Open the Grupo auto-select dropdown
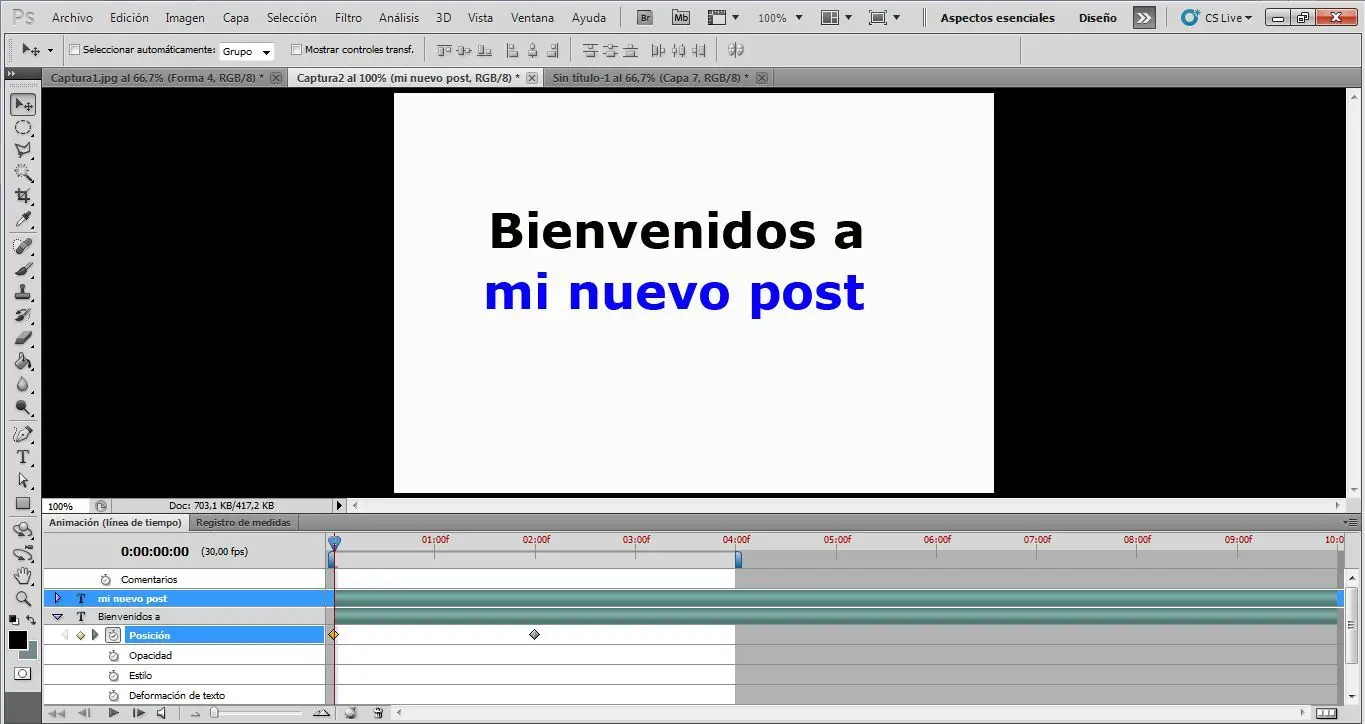 click(x=247, y=51)
